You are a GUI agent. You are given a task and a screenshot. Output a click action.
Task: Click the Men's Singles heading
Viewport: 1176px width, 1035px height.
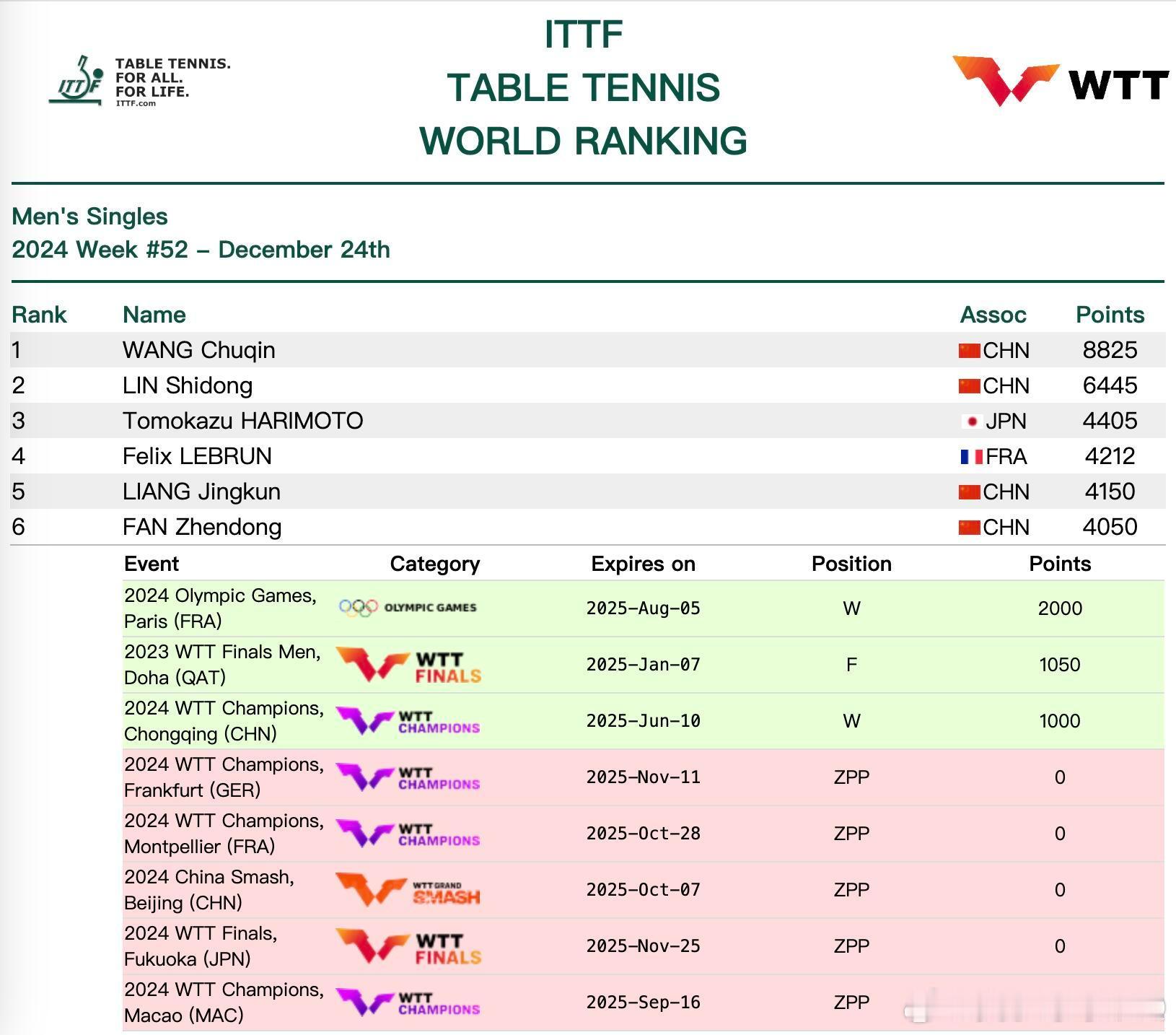pos(90,217)
